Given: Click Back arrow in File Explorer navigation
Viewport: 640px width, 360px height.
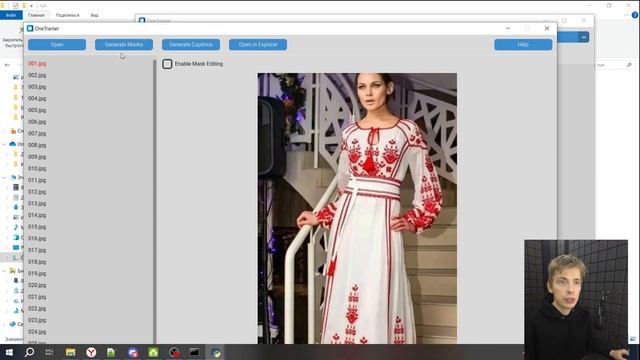Looking at the screenshot, I should [7, 65].
